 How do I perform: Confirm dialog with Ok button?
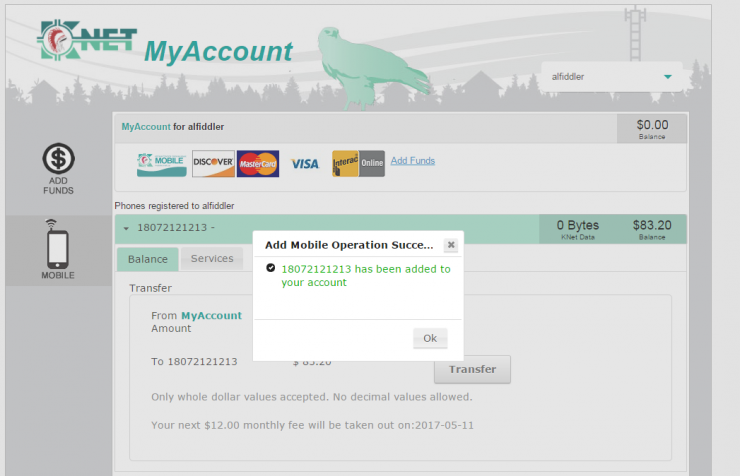tap(430, 338)
